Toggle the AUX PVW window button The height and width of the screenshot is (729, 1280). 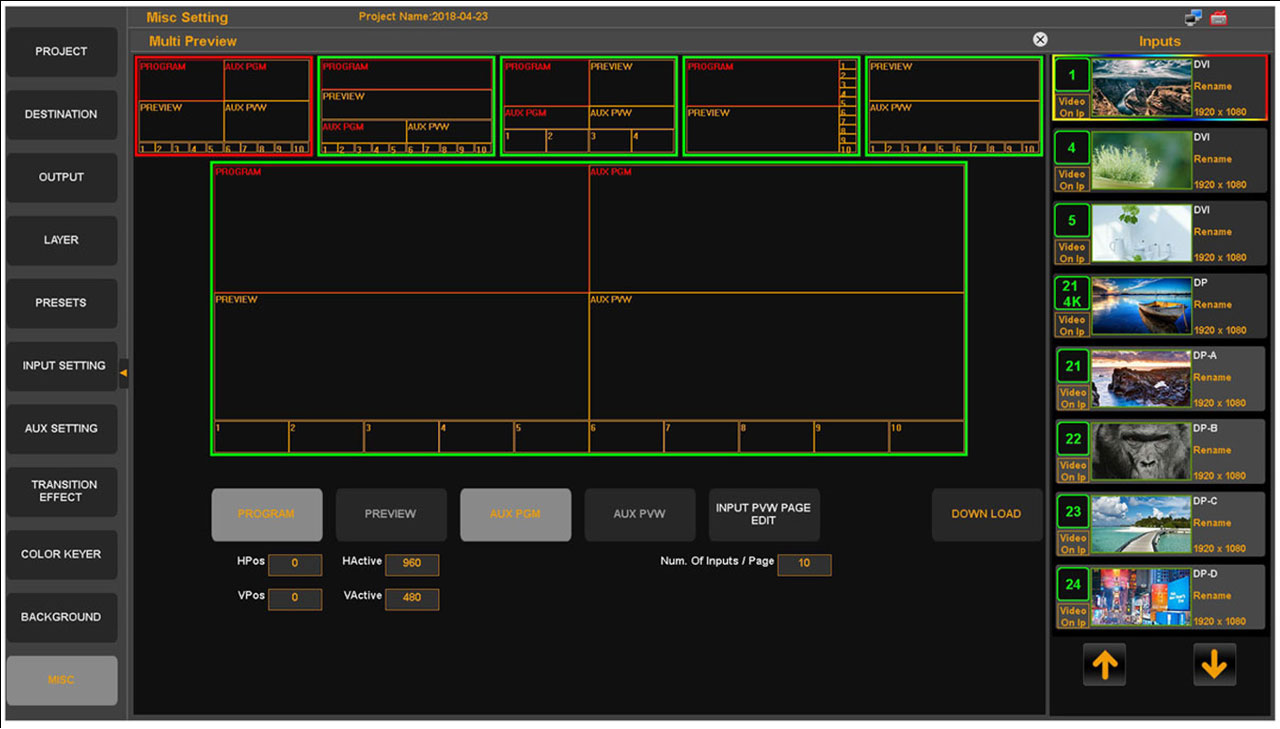coord(639,514)
